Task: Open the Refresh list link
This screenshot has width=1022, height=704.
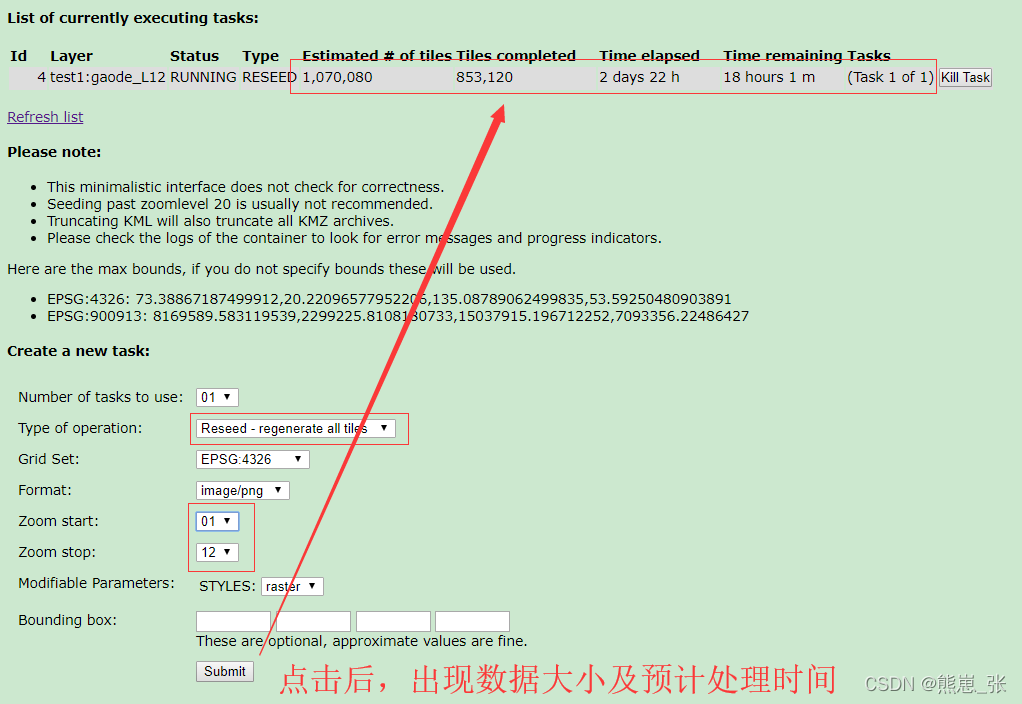Action: [45, 117]
